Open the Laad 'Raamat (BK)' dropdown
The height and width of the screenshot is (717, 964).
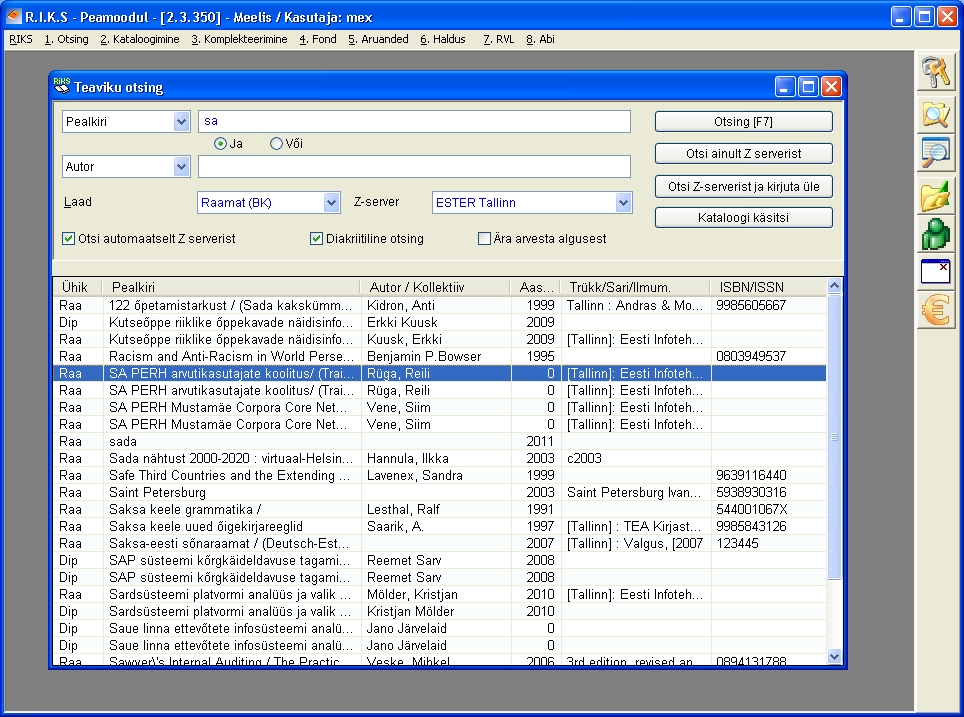(x=332, y=203)
